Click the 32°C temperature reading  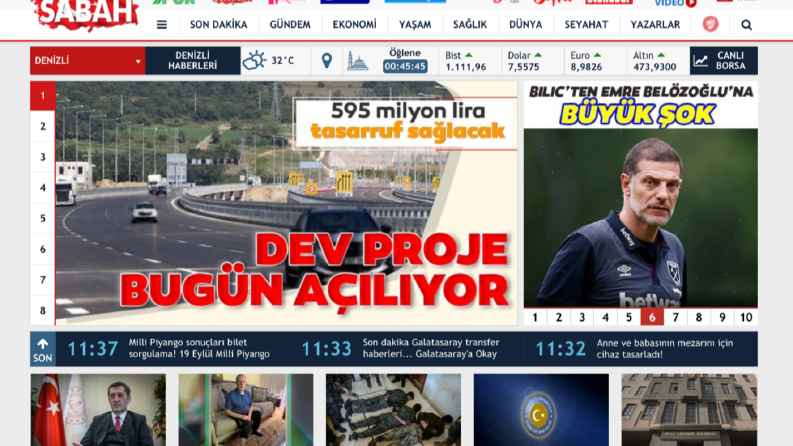click(283, 61)
